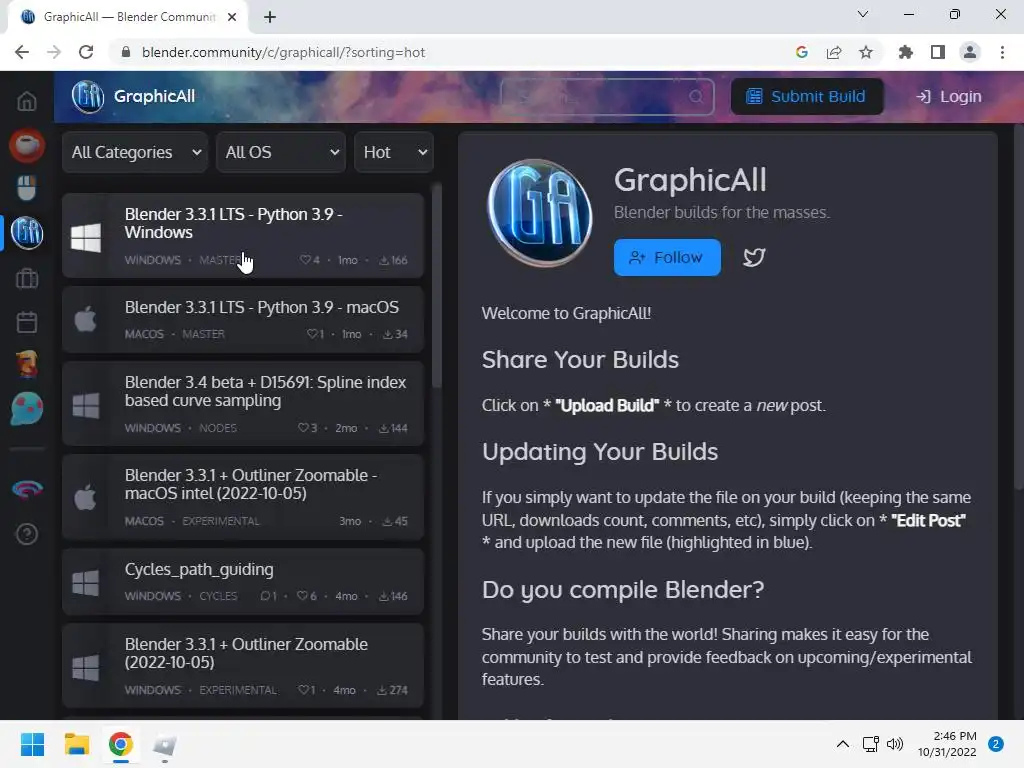Viewport: 1024px width, 768px height.
Task: Select the GraphicAll icon in left sidebar
Action: click(27, 232)
